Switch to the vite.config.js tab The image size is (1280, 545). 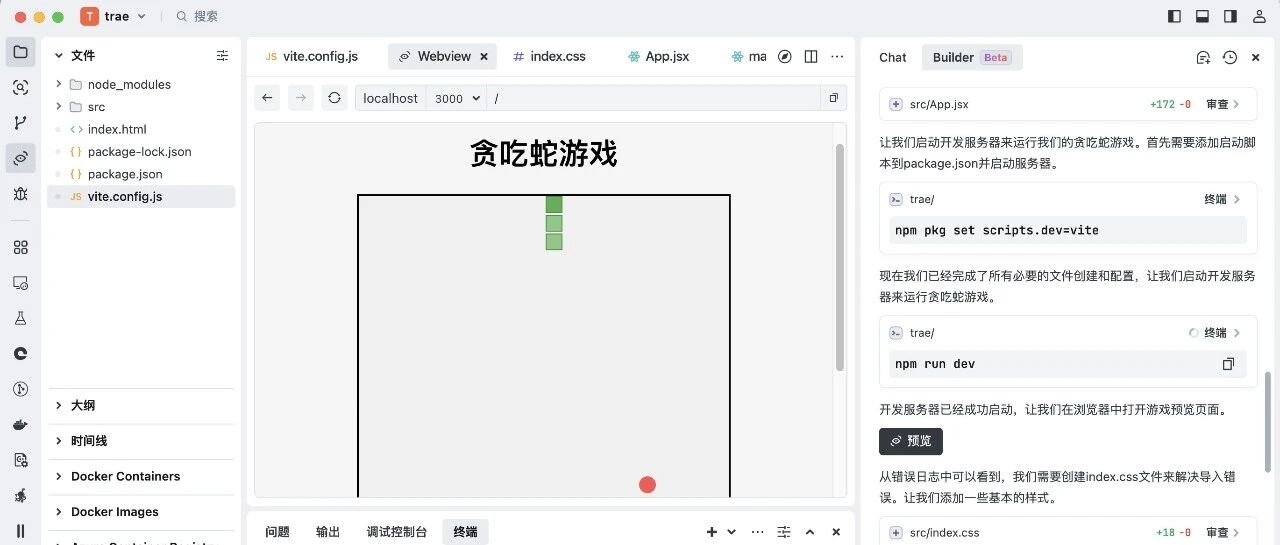click(311, 57)
